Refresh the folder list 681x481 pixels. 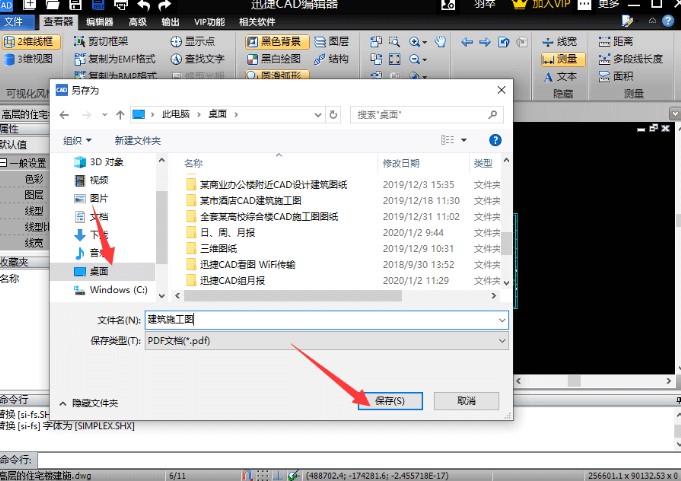click(333, 115)
